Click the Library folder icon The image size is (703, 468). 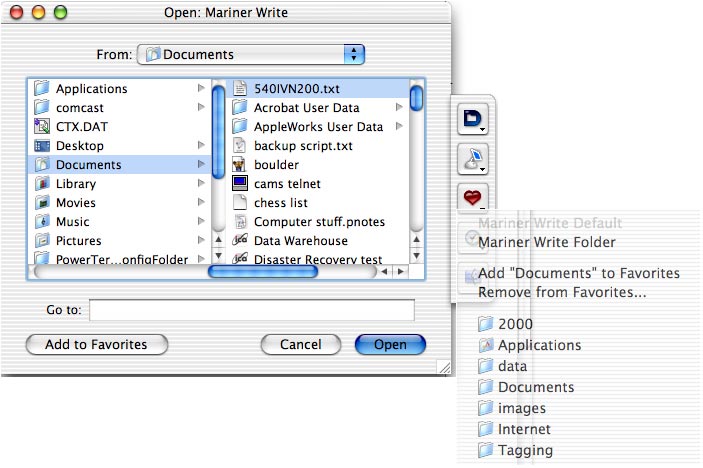coord(42,183)
